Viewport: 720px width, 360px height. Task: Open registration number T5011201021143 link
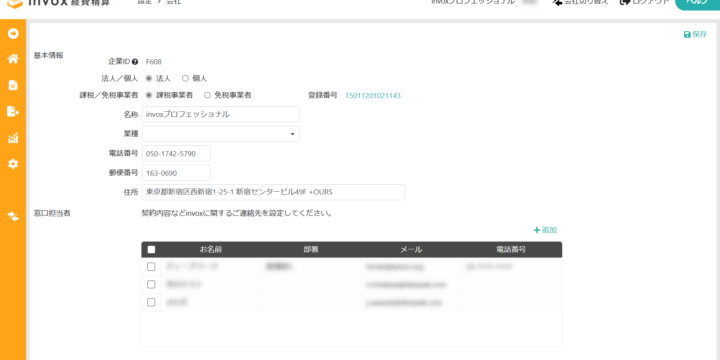[373, 96]
